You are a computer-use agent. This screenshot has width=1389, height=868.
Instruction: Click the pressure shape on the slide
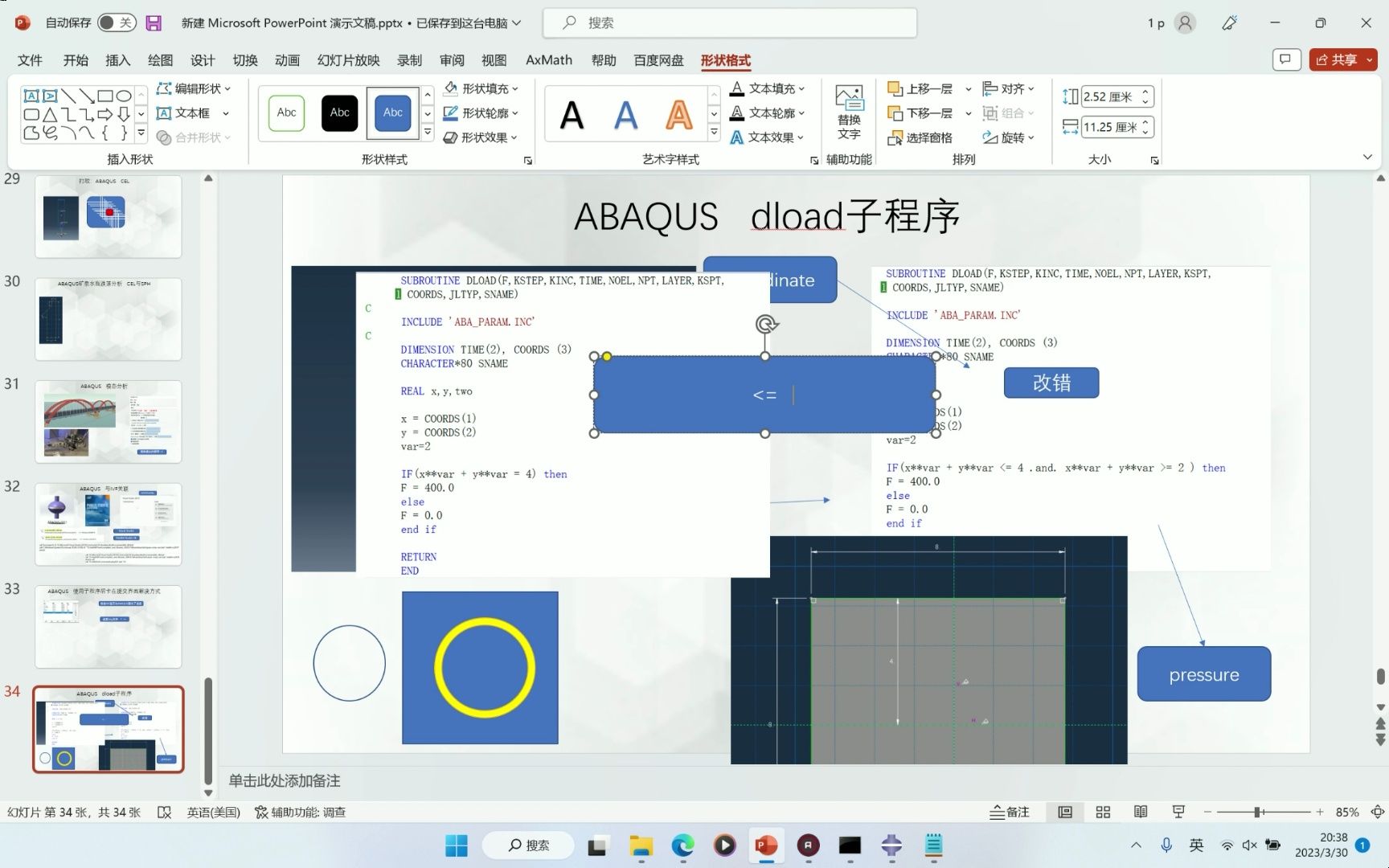coord(1204,674)
